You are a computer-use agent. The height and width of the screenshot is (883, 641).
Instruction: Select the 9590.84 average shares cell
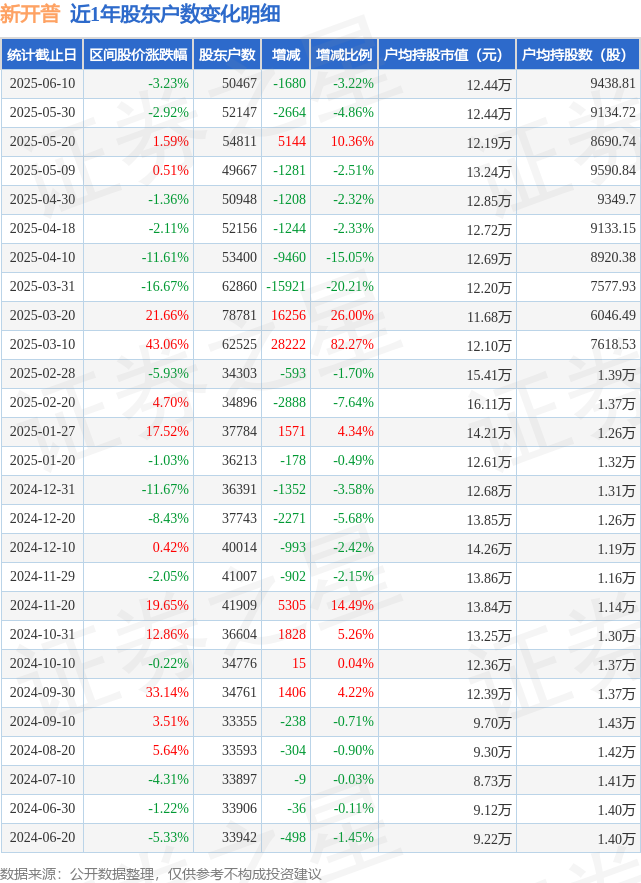[x=613, y=170]
